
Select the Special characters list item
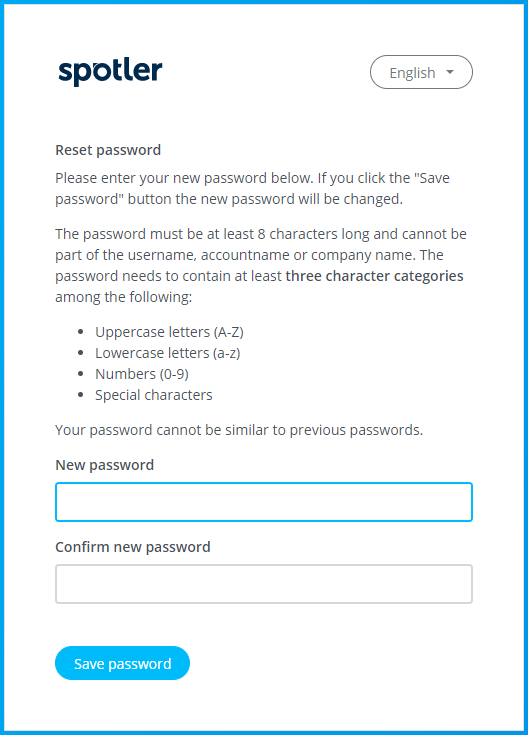(154, 395)
